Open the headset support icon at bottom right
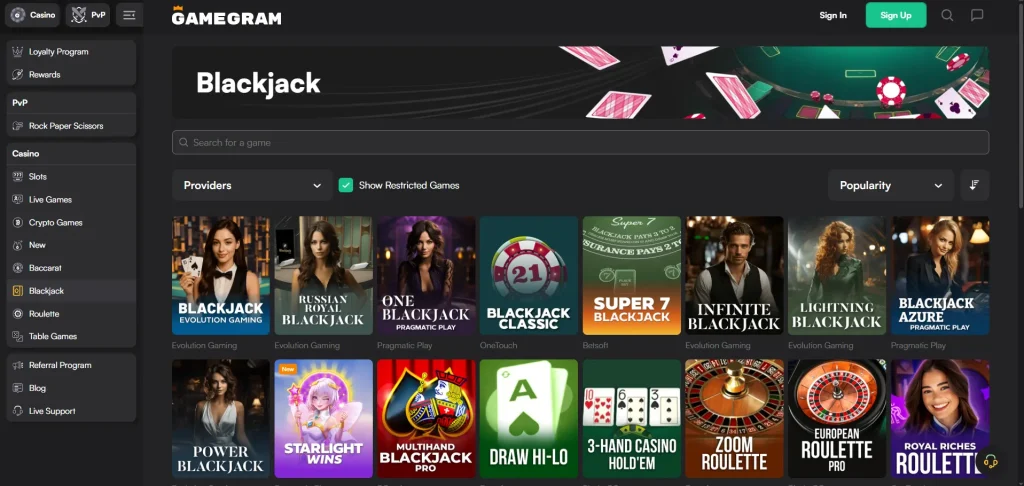 pyautogui.click(x=990, y=461)
